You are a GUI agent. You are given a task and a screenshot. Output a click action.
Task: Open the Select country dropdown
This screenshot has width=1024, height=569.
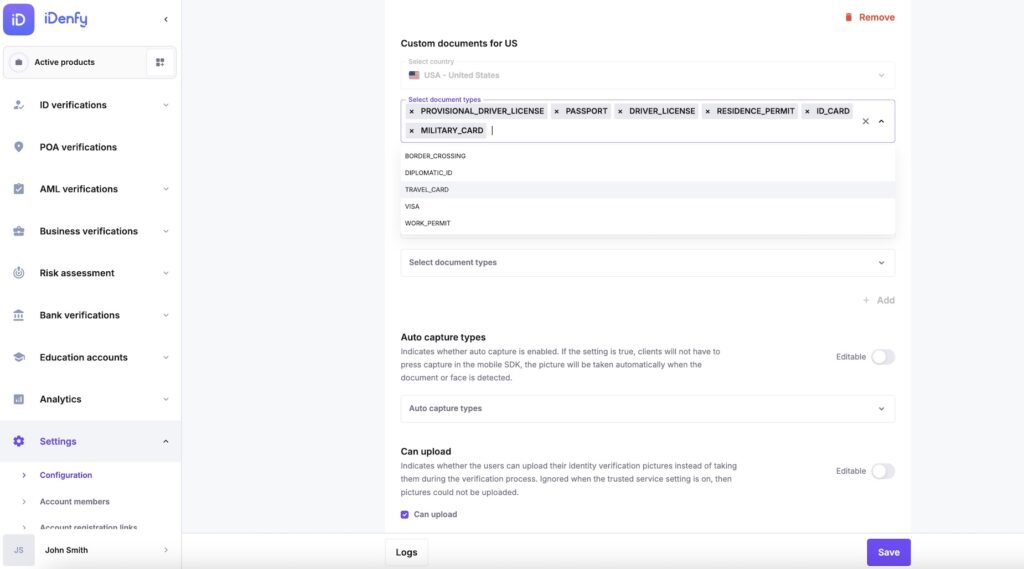(x=647, y=75)
